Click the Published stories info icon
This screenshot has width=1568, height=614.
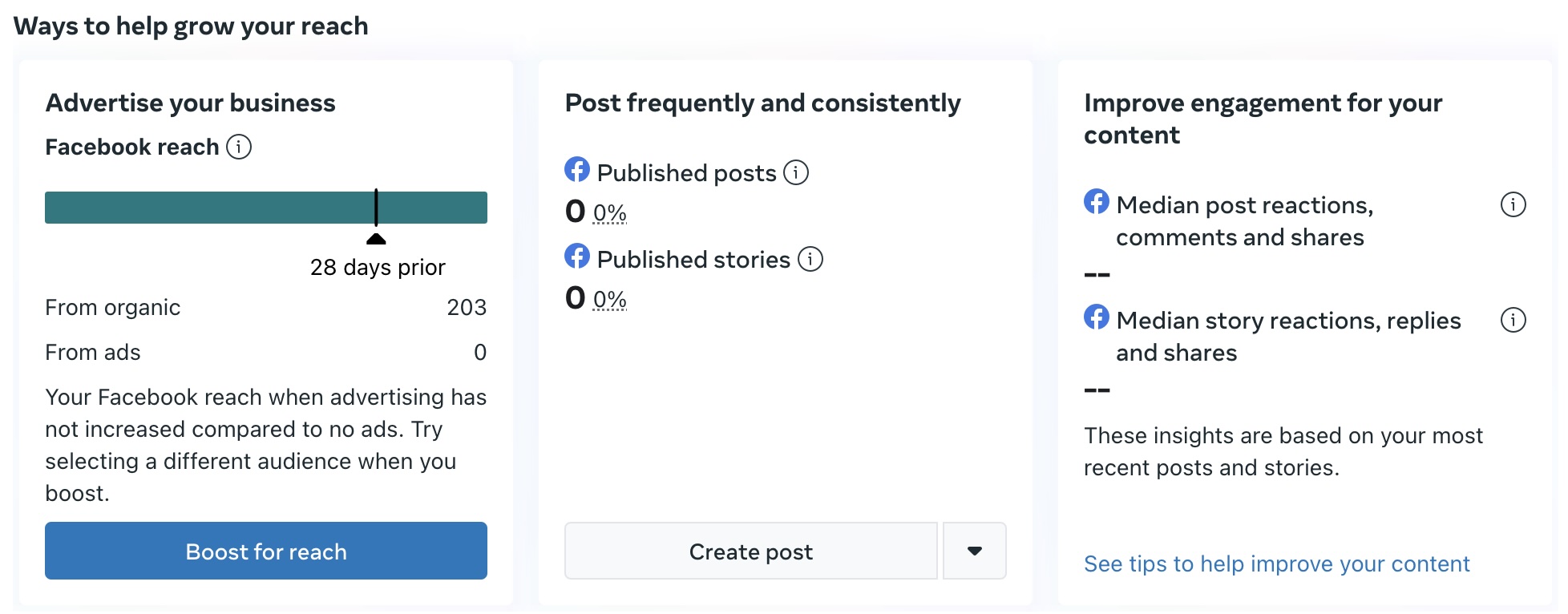click(810, 259)
